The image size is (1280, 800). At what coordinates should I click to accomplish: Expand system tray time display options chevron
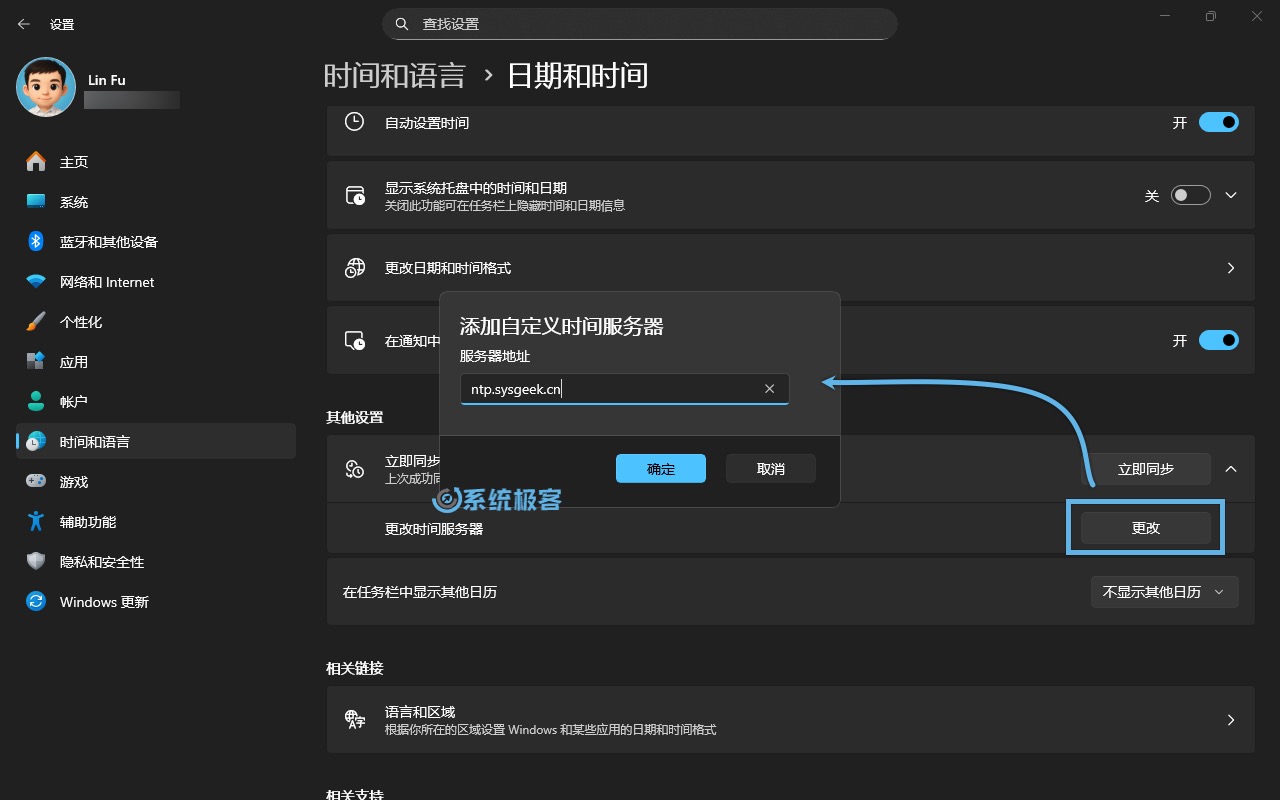[x=1231, y=195]
